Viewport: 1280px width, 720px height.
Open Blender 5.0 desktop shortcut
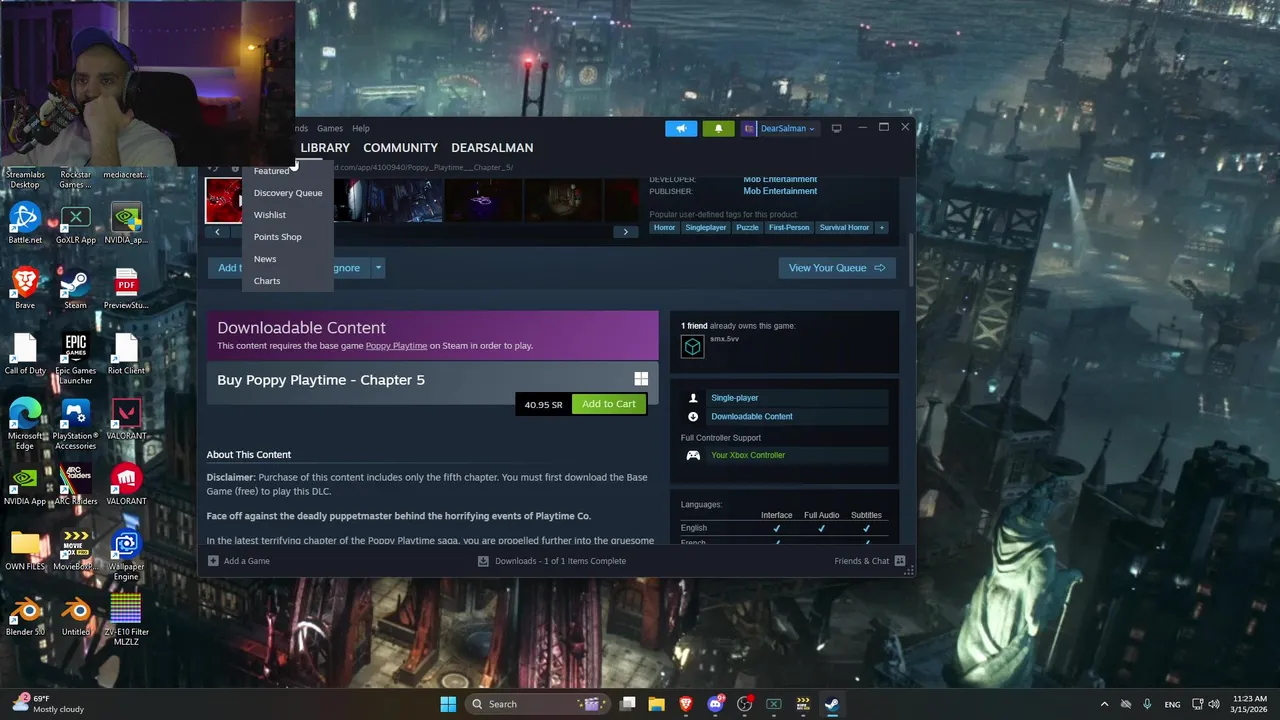point(25,615)
